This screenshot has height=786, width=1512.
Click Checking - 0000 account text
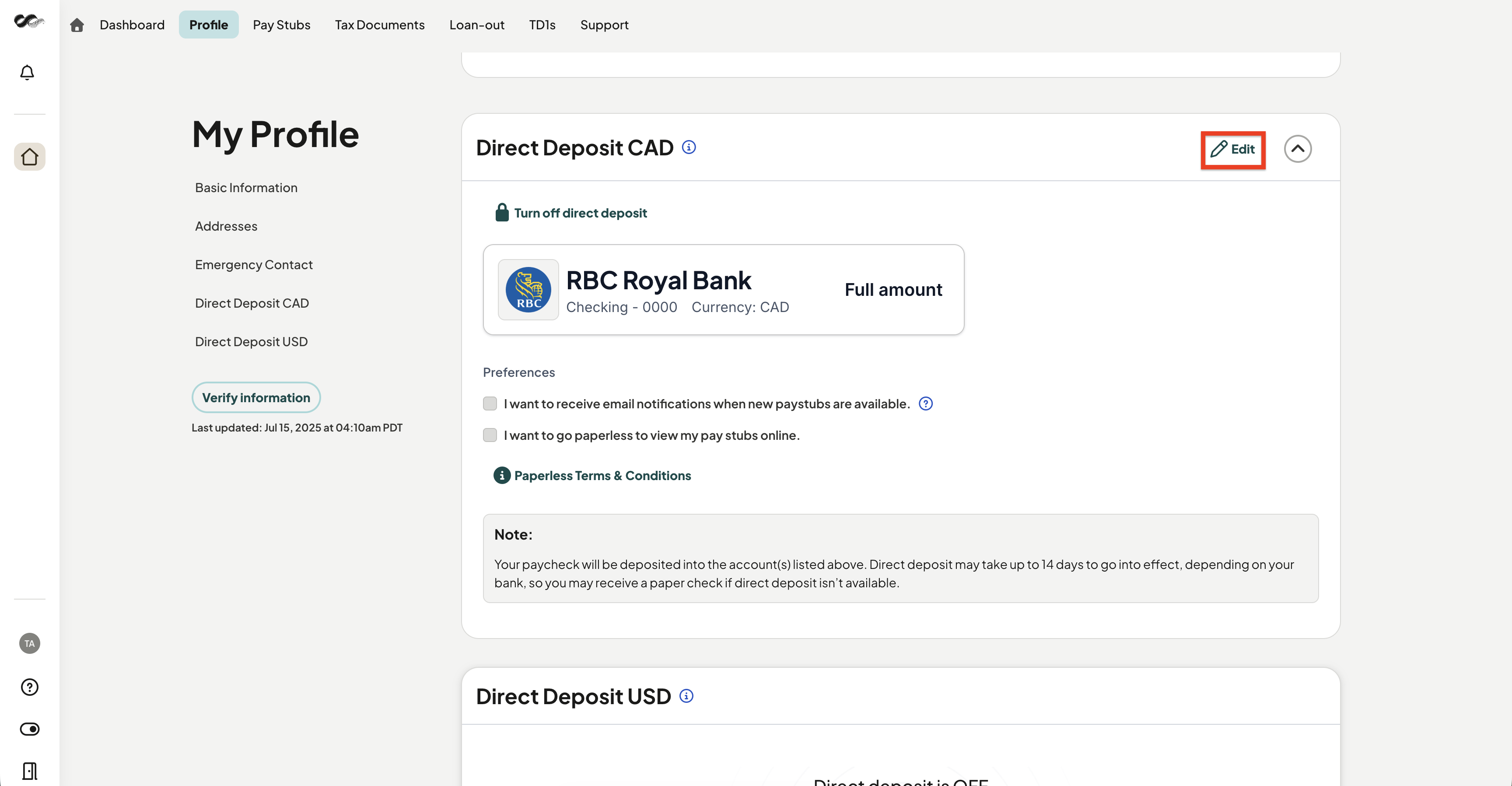(x=622, y=307)
